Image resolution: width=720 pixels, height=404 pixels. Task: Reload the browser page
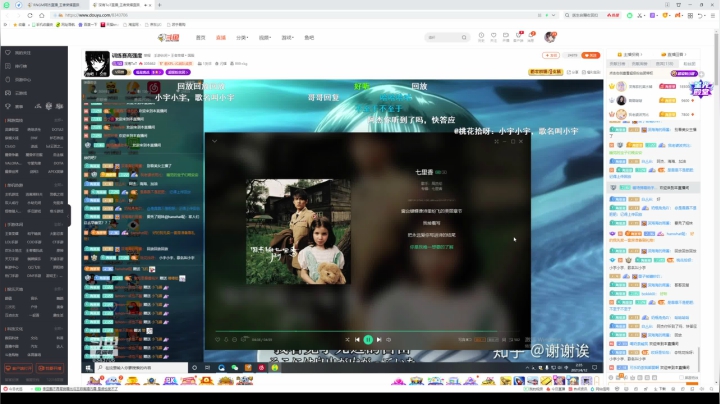(x=30, y=15)
